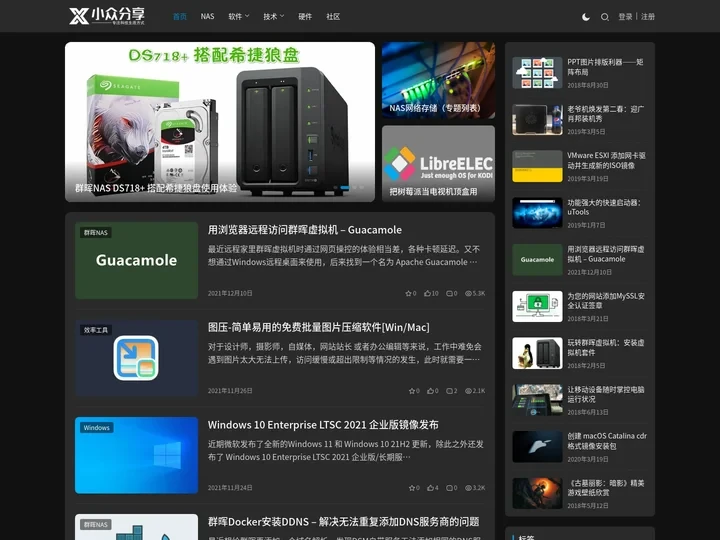The image size is (720, 540).
Task: Open sidebar post 让移动设备随时掌控电脑运行状况
Action: click(x=606, y=394)
